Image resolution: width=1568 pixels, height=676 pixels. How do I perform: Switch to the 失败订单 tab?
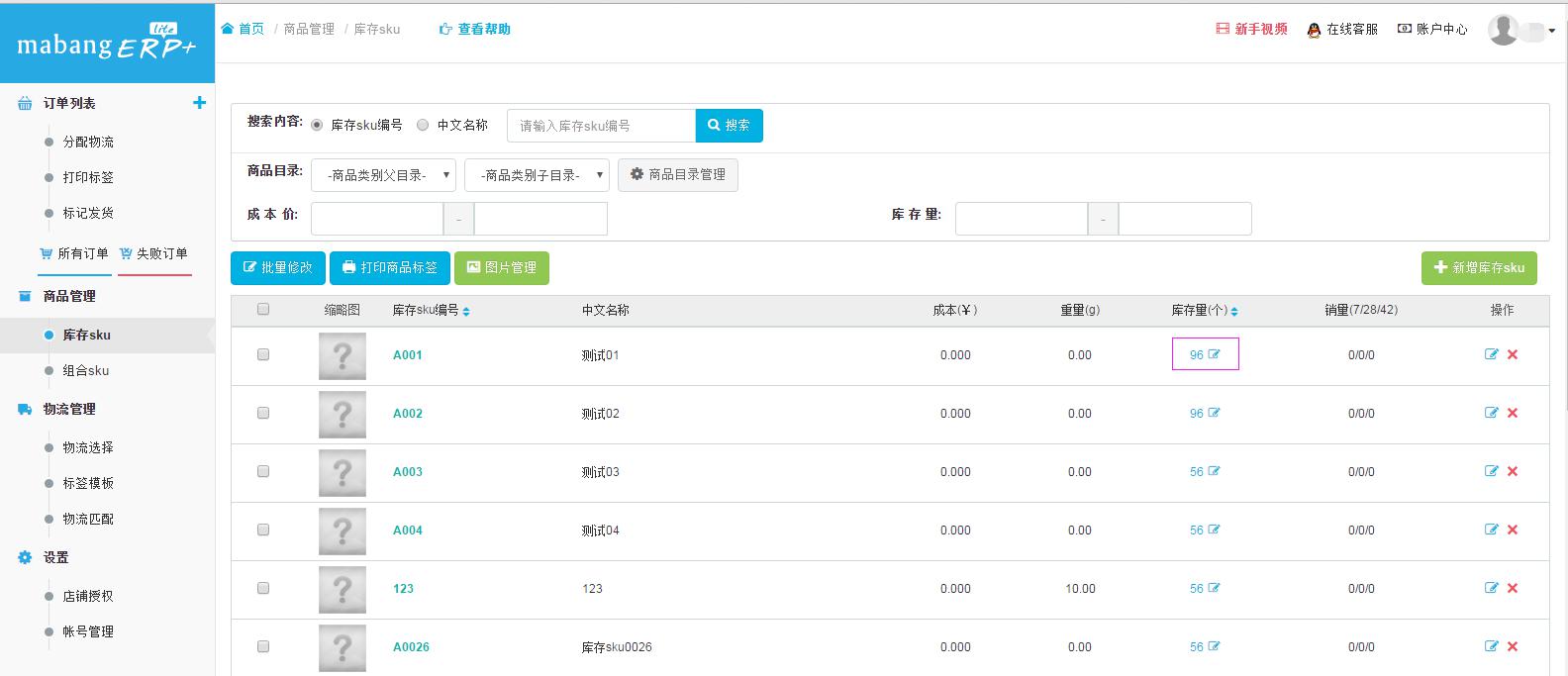coord(153,254)
